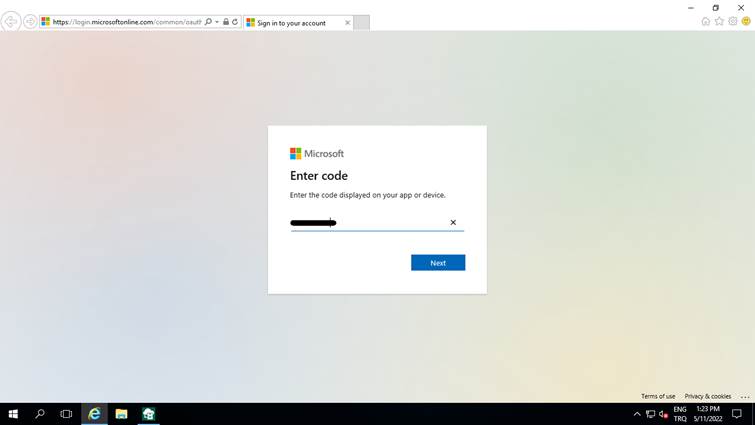Open the ellipsis more options in footer
The height and width of the screenshot is (425, 755).
coord(745,397)
